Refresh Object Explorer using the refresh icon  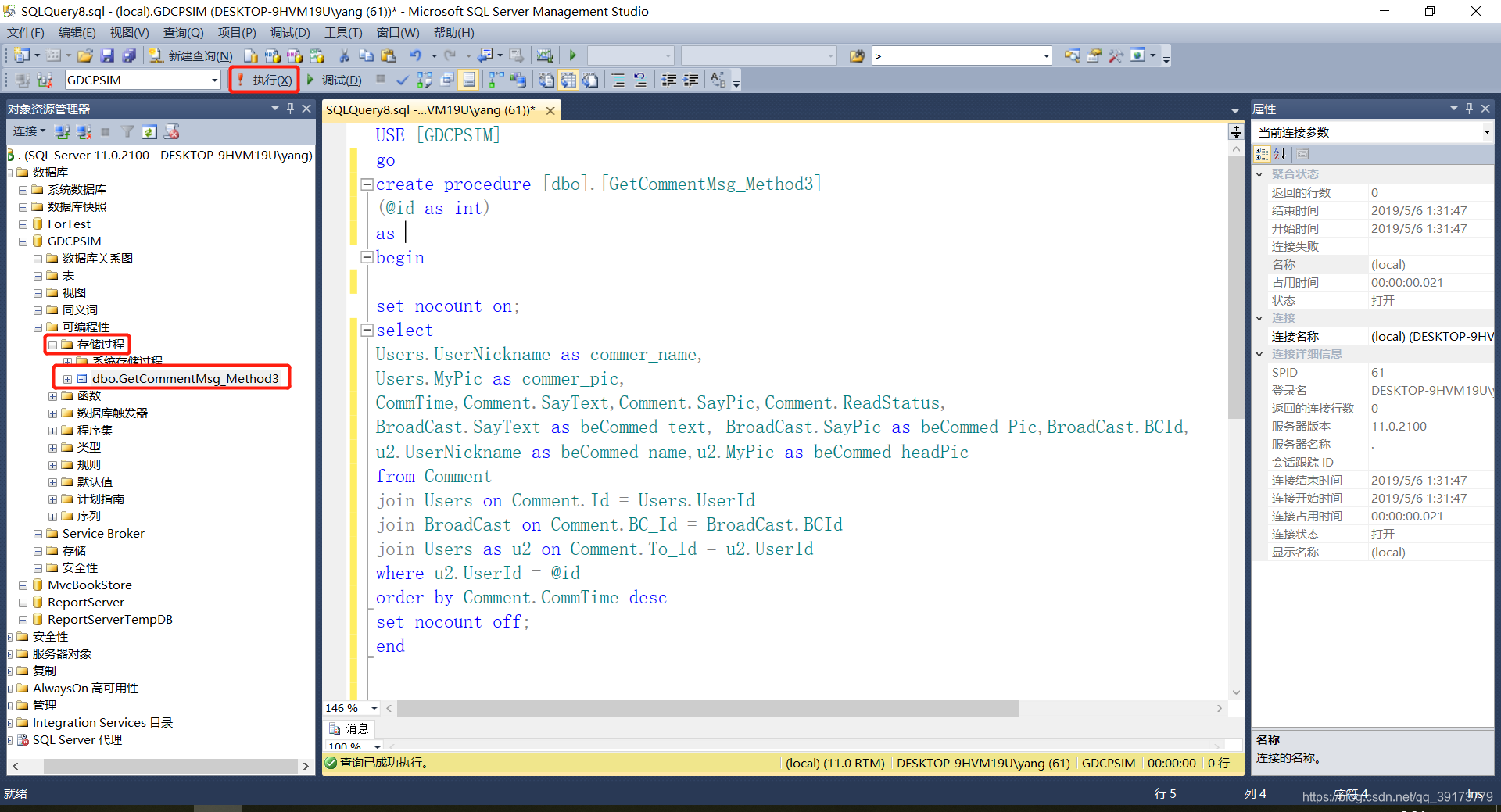pos(149,131)
